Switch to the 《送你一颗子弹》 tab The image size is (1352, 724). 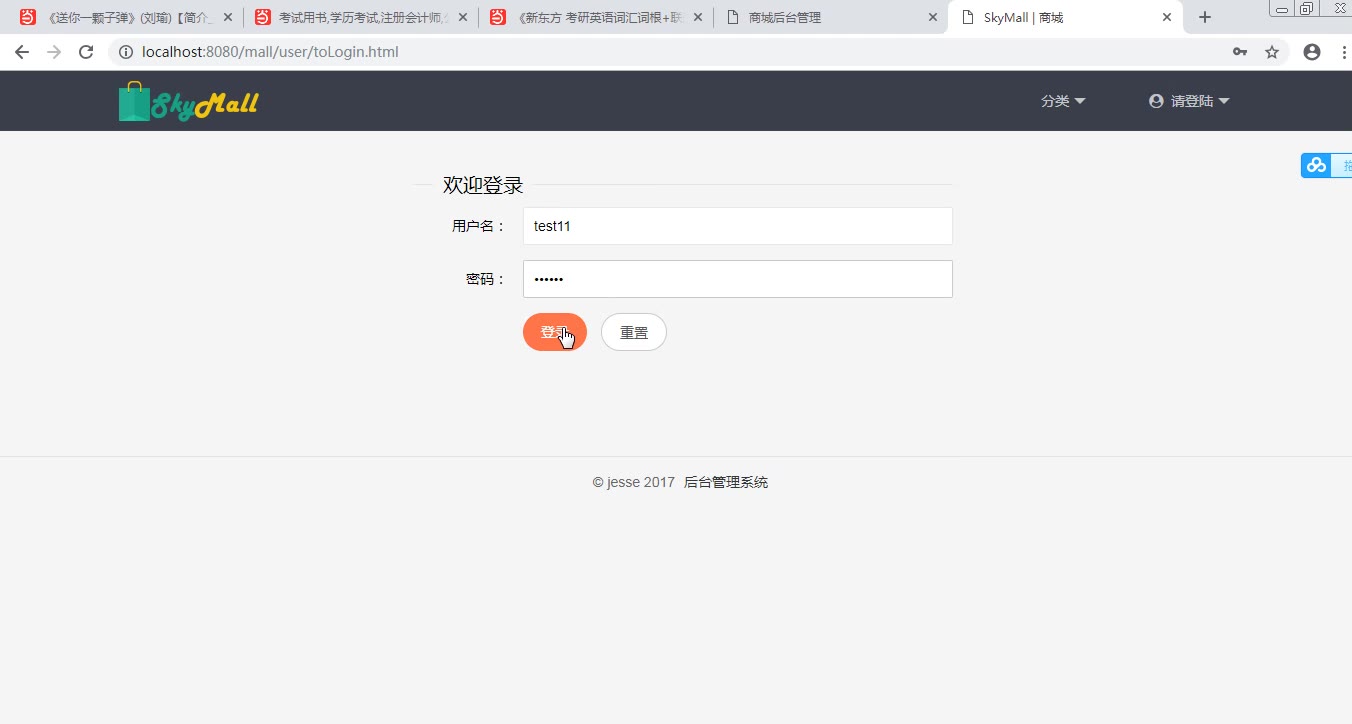click(x=124, y=17)
